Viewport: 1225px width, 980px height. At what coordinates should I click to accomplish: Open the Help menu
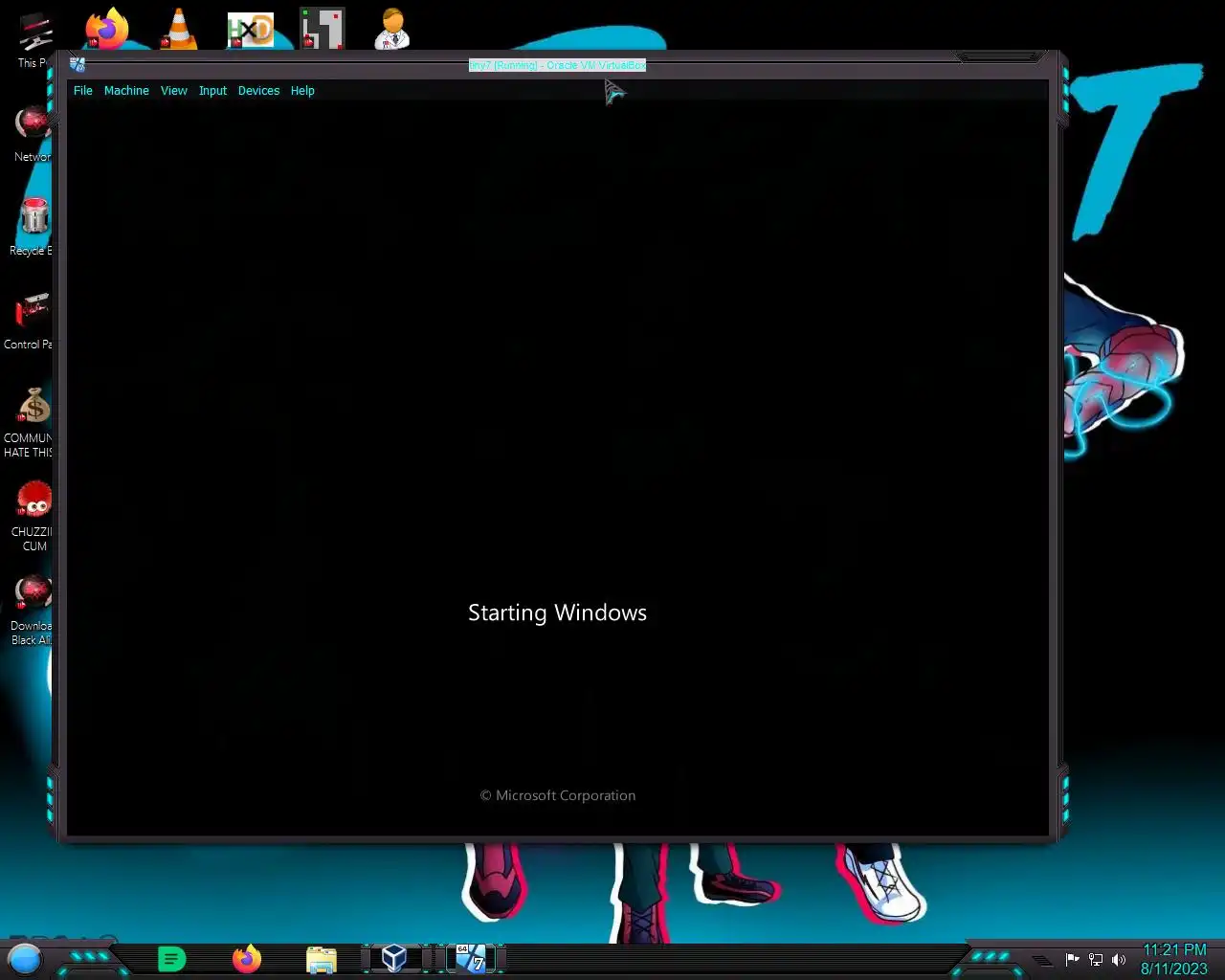click(302, 91)
